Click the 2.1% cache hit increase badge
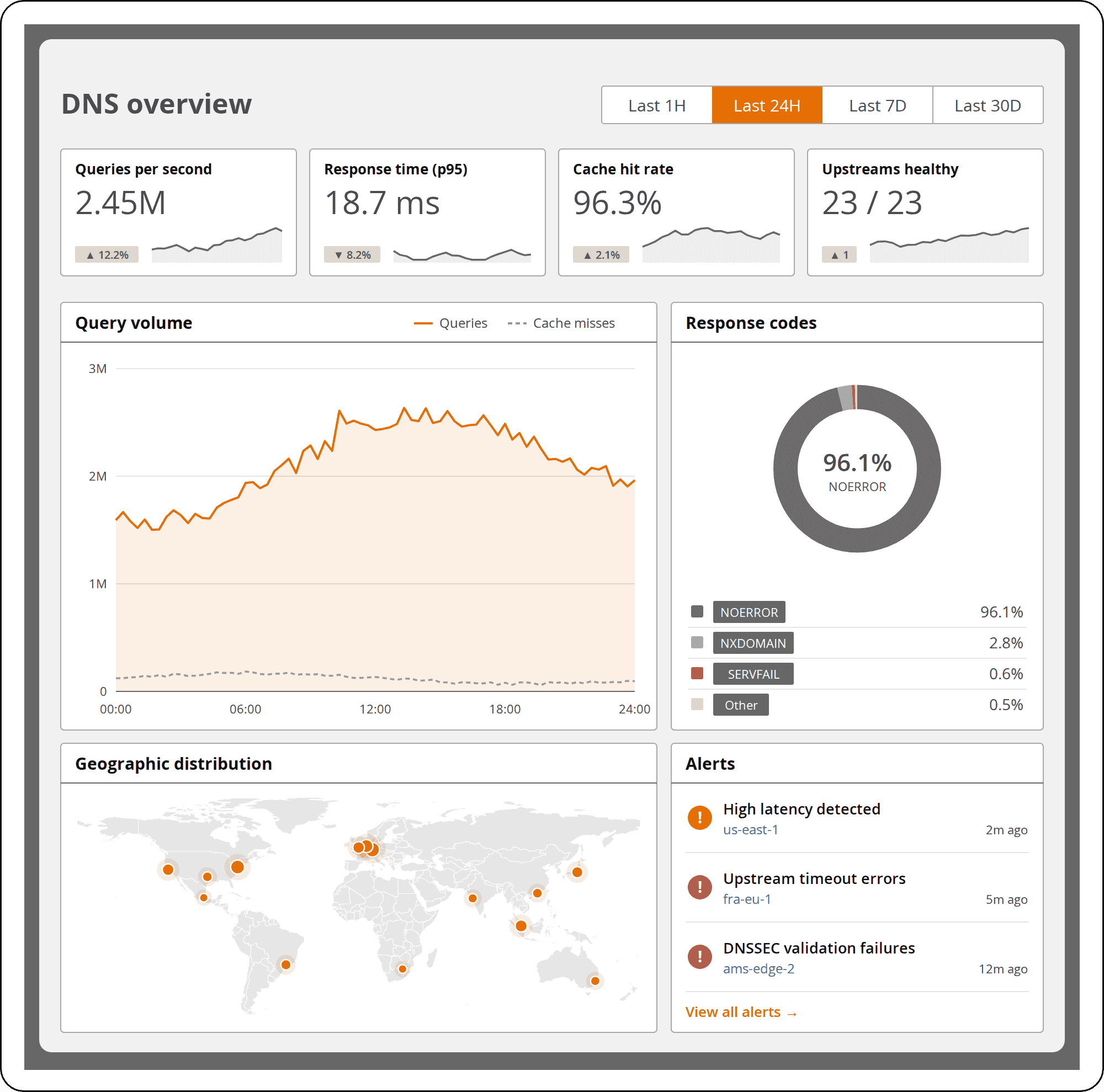 (601, 255)
